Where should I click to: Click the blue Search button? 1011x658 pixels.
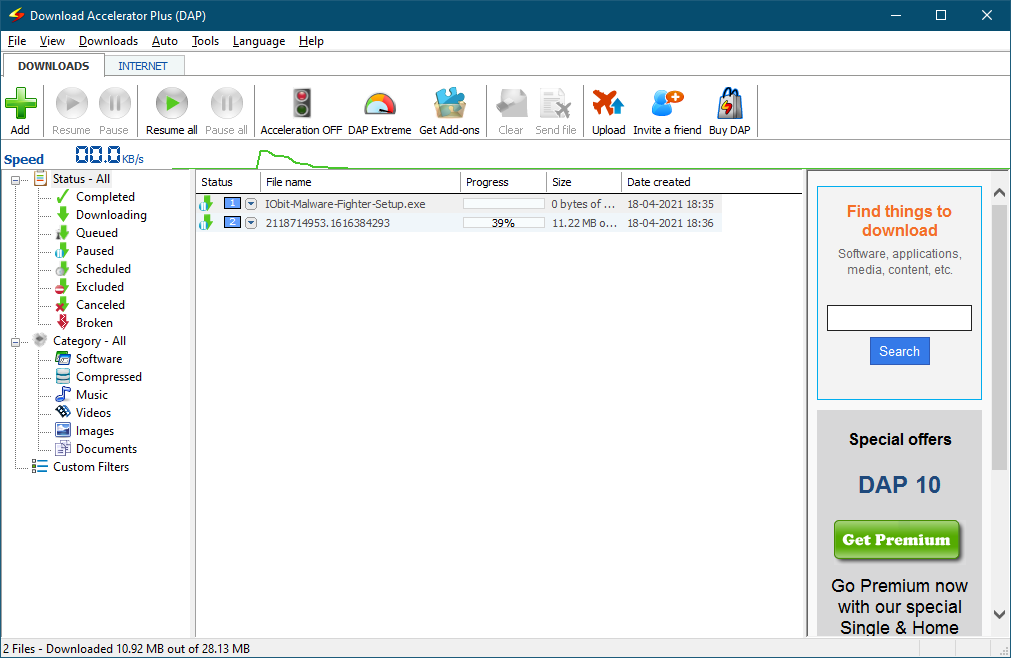(899, 351)
